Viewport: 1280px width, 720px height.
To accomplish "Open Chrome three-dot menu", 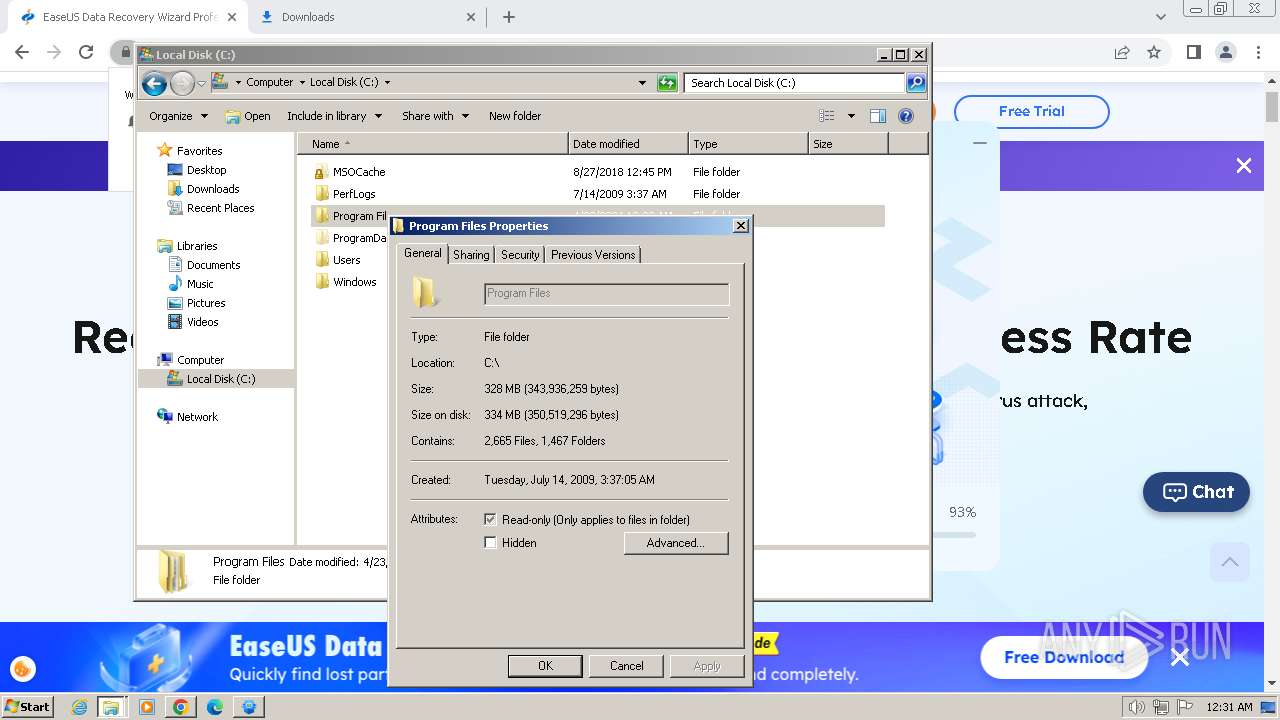I will 1258,52.
